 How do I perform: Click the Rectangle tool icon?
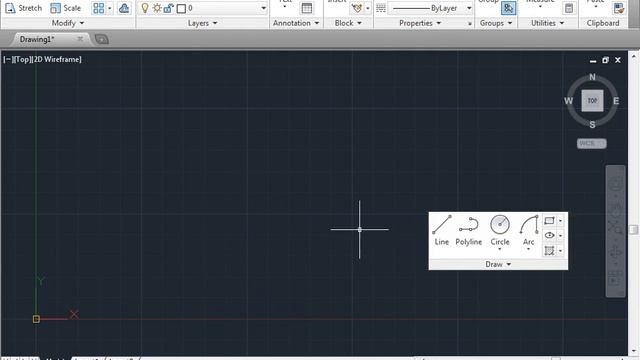pyautogui.click(x=549, y=221)
